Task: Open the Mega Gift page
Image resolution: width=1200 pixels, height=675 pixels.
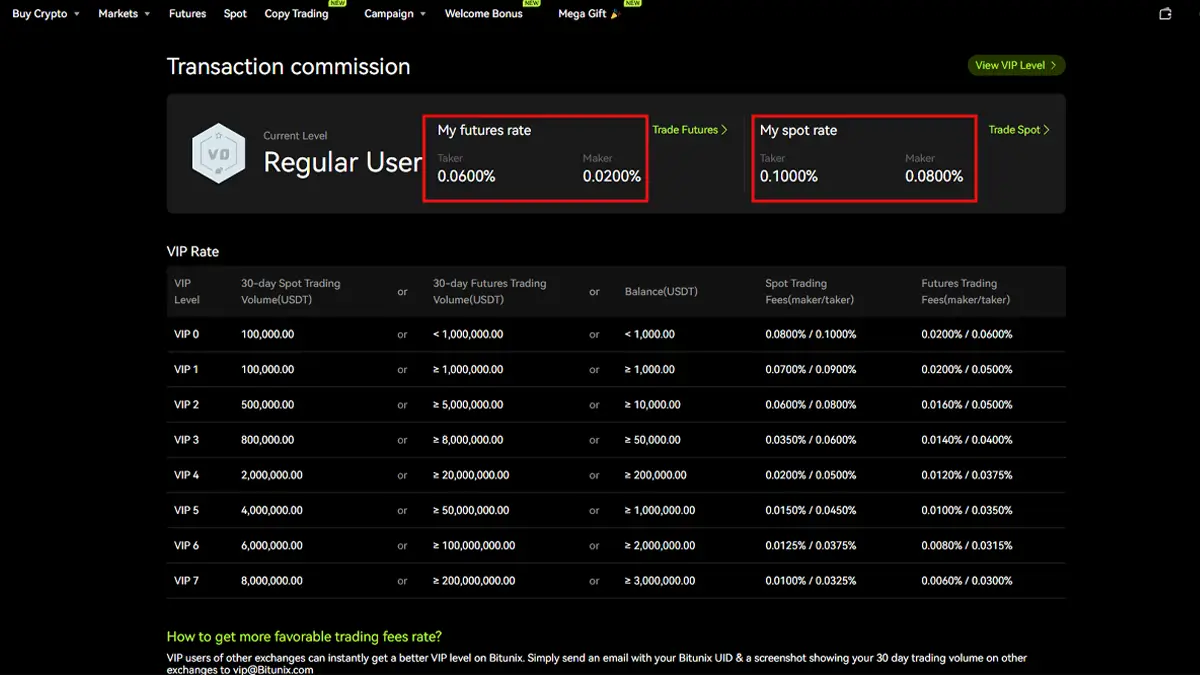Action: (589, 14)
